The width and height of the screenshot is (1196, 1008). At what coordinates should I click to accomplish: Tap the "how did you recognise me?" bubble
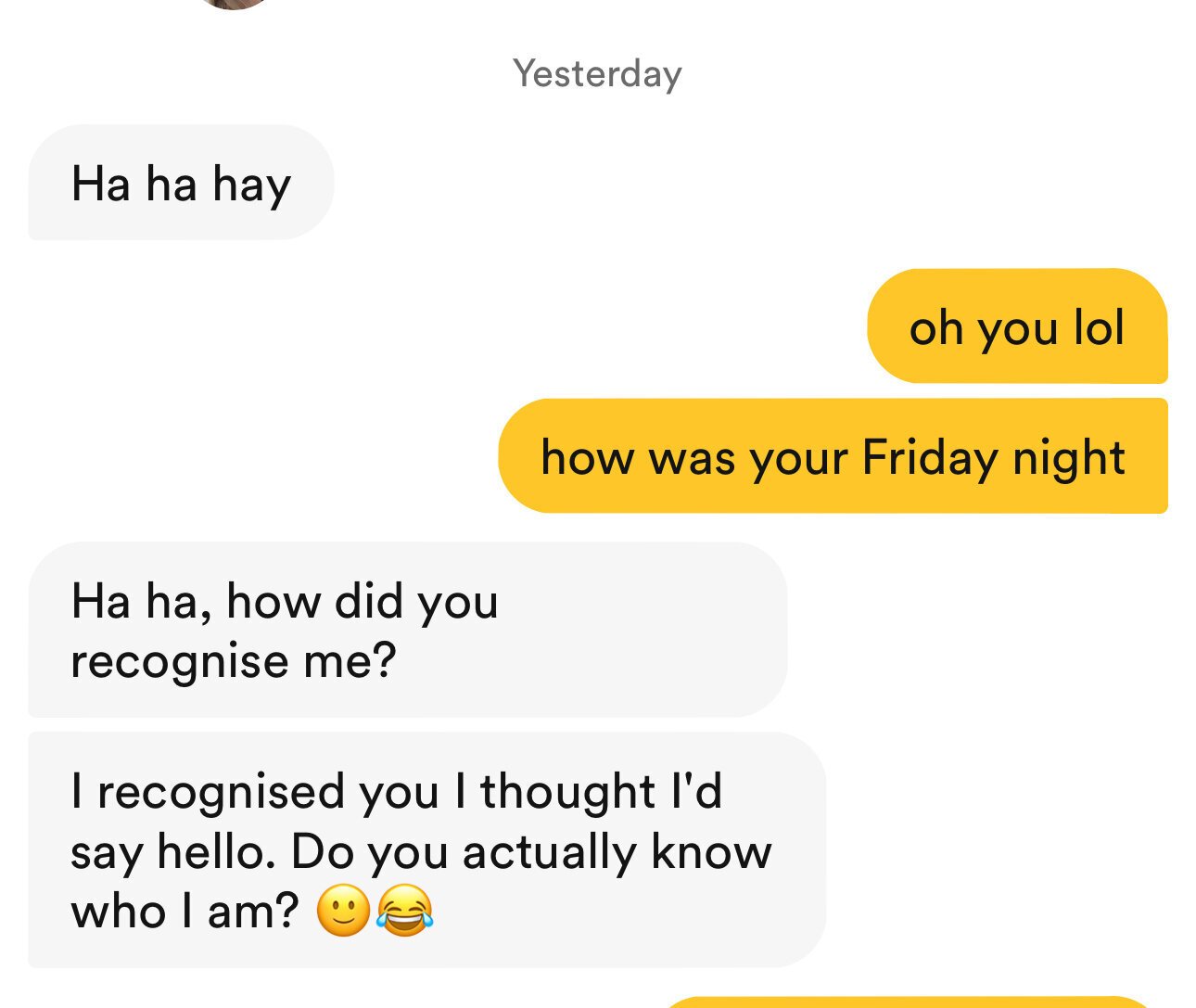407,630
